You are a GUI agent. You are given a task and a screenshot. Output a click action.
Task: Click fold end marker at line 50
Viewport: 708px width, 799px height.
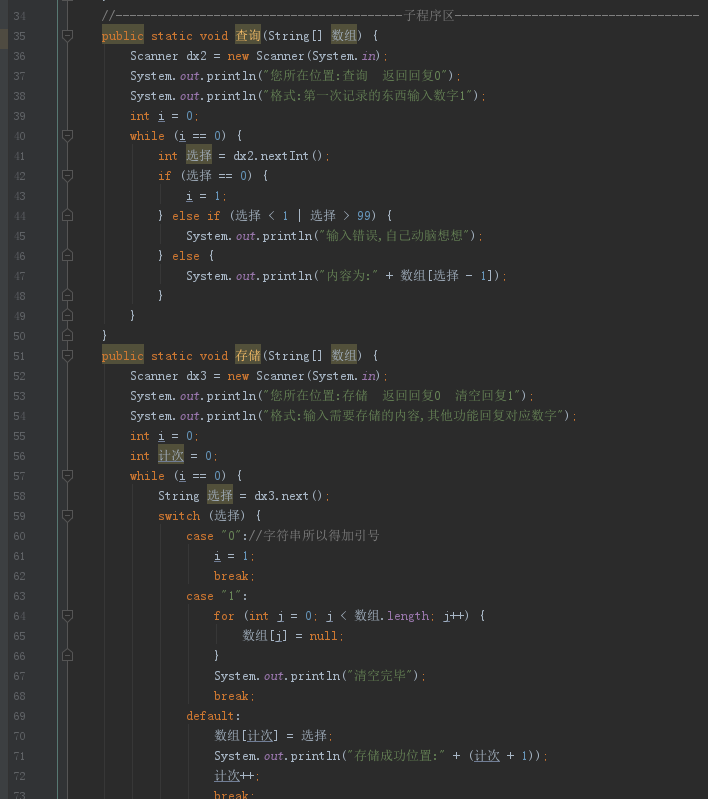[67, 336]
